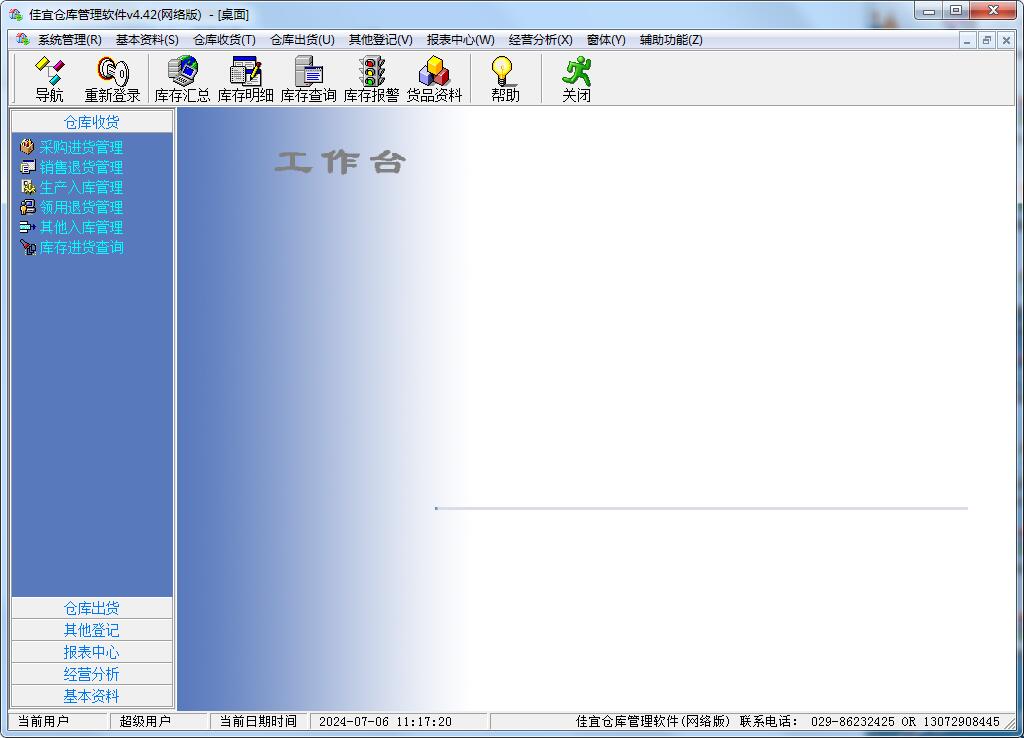The height and width of the screenshot is (738, 1024).
Task: Open the 其他登记(V) menu
Action: tap(380, 40)
